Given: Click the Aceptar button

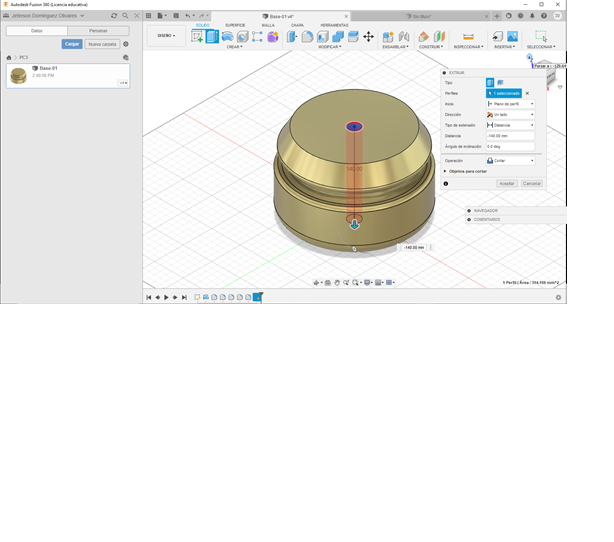Looking at the screenshot, I should (507, 183).
